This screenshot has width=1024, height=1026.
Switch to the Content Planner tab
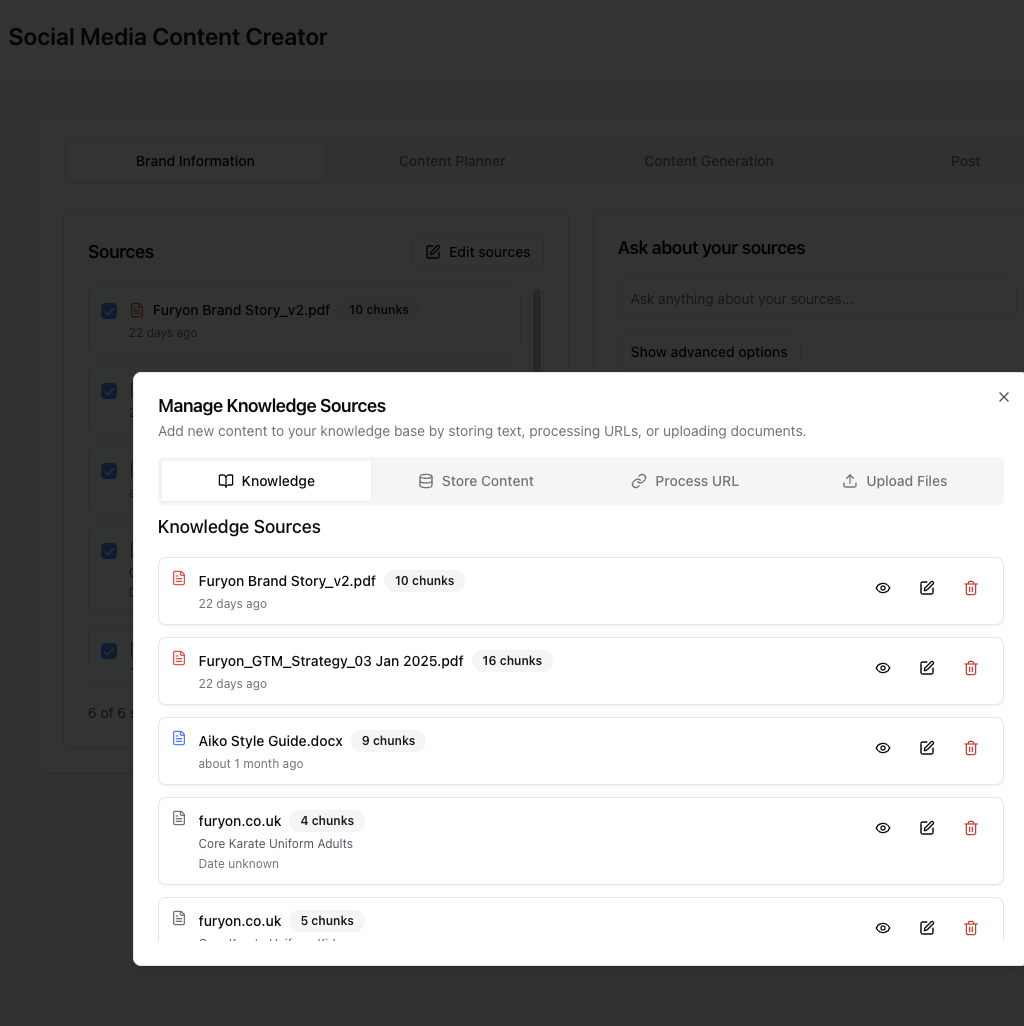pos(452,161)
